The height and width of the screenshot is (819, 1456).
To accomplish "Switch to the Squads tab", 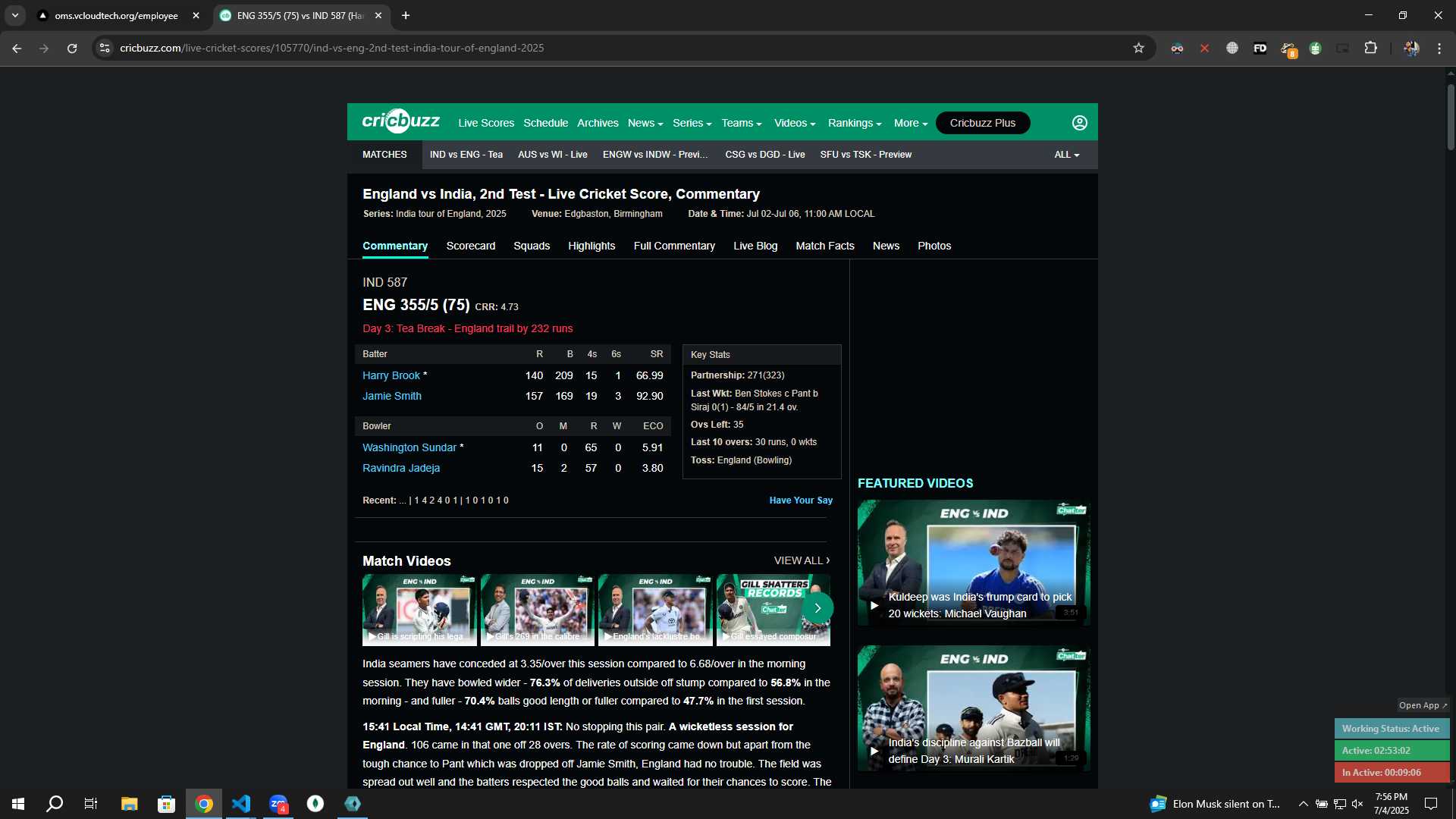I will 532,246.
